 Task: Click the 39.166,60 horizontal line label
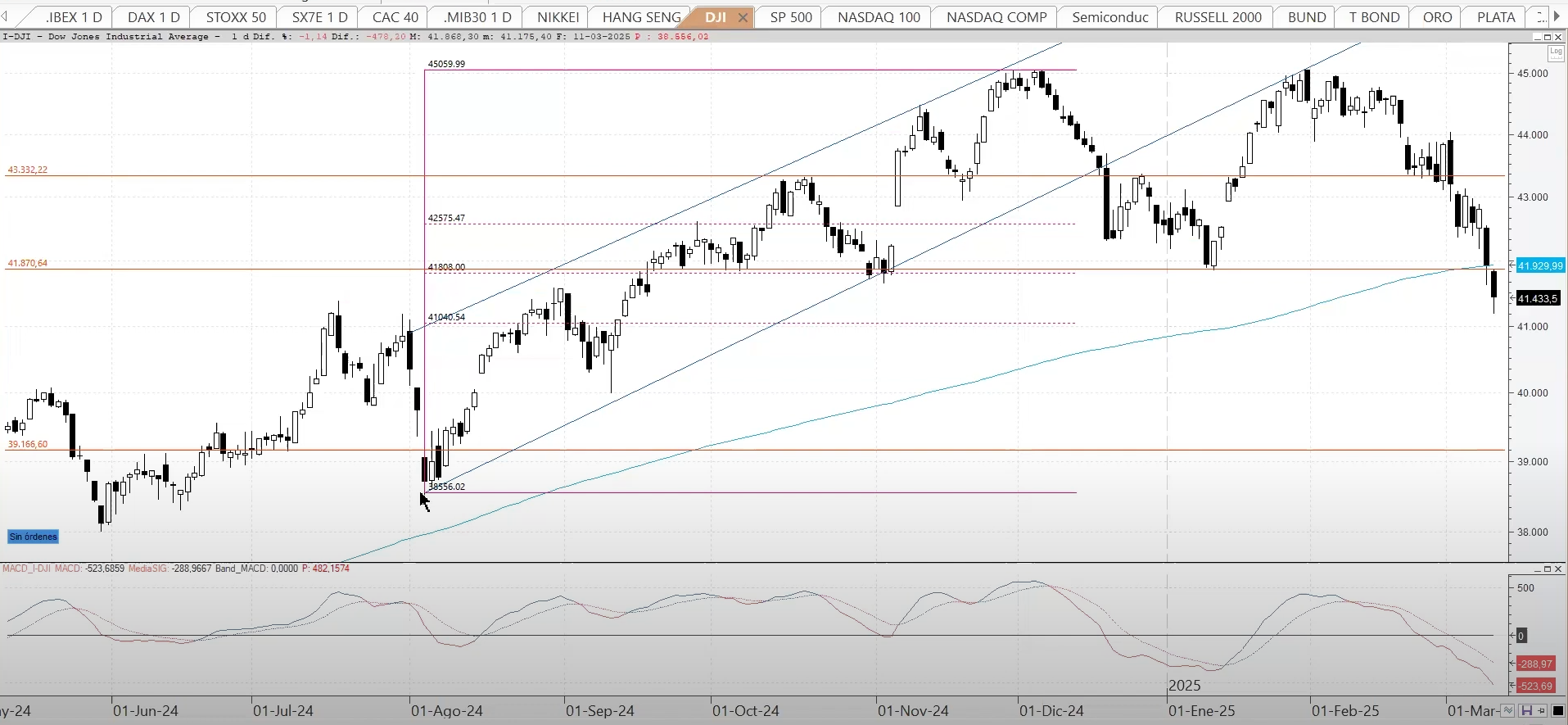tap(28, 444)
